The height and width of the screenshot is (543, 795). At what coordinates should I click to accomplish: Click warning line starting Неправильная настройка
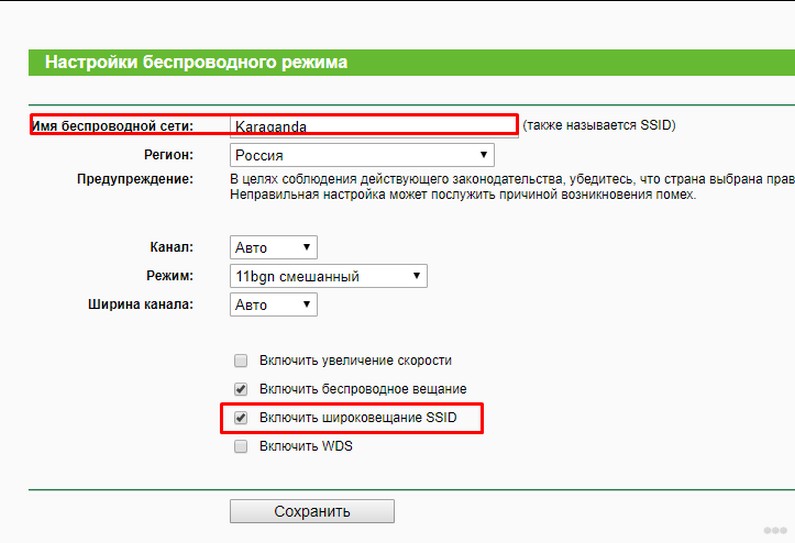click(x=463, y=194)
